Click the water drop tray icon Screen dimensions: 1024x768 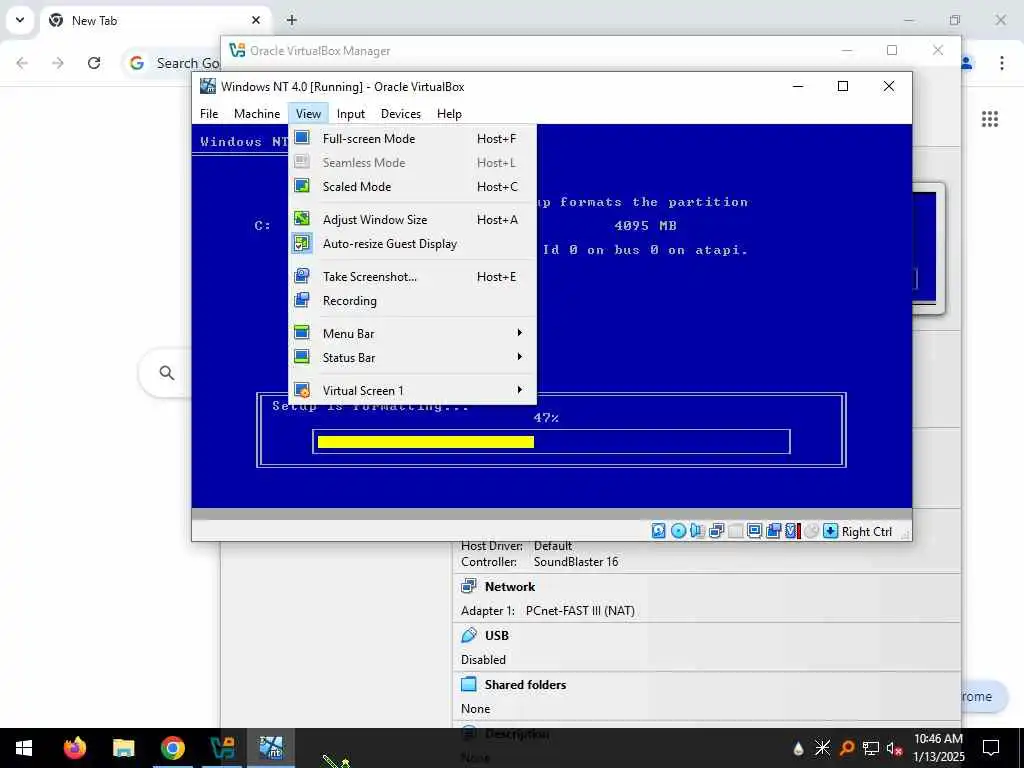798,748
